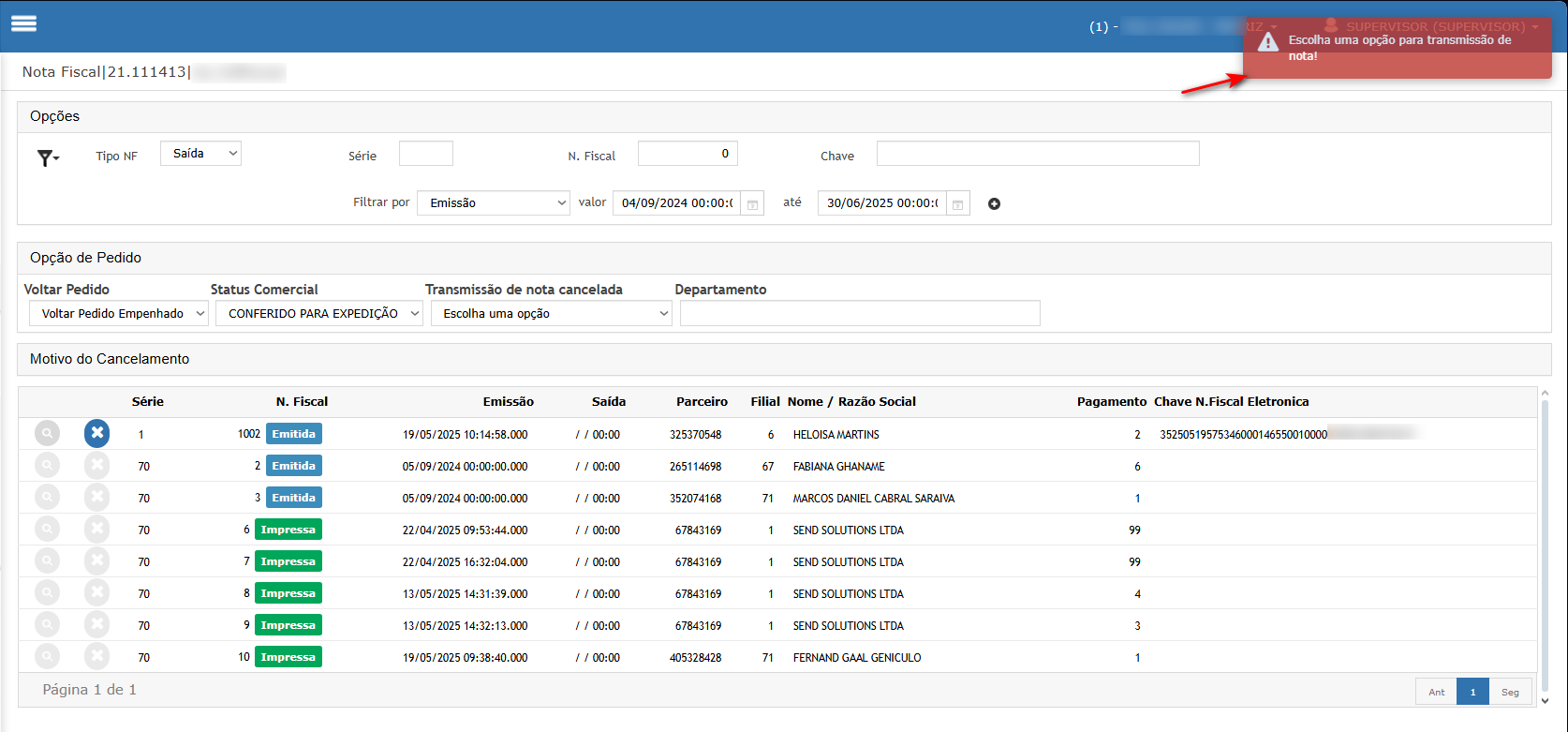Select HELOISA MARTINS name cell
Screen dimensions: 1568x732
[836, 435]
